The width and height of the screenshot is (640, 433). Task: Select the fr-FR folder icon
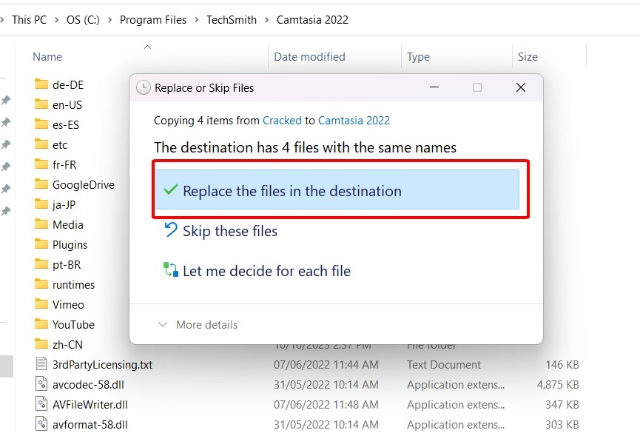tap(41, 164)
